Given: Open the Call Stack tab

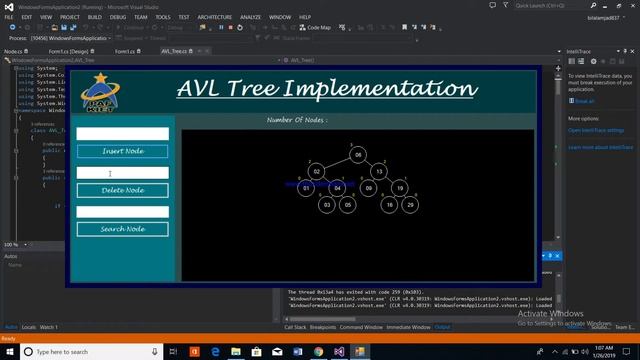Looking at the screenshot, I should [295, 327].
